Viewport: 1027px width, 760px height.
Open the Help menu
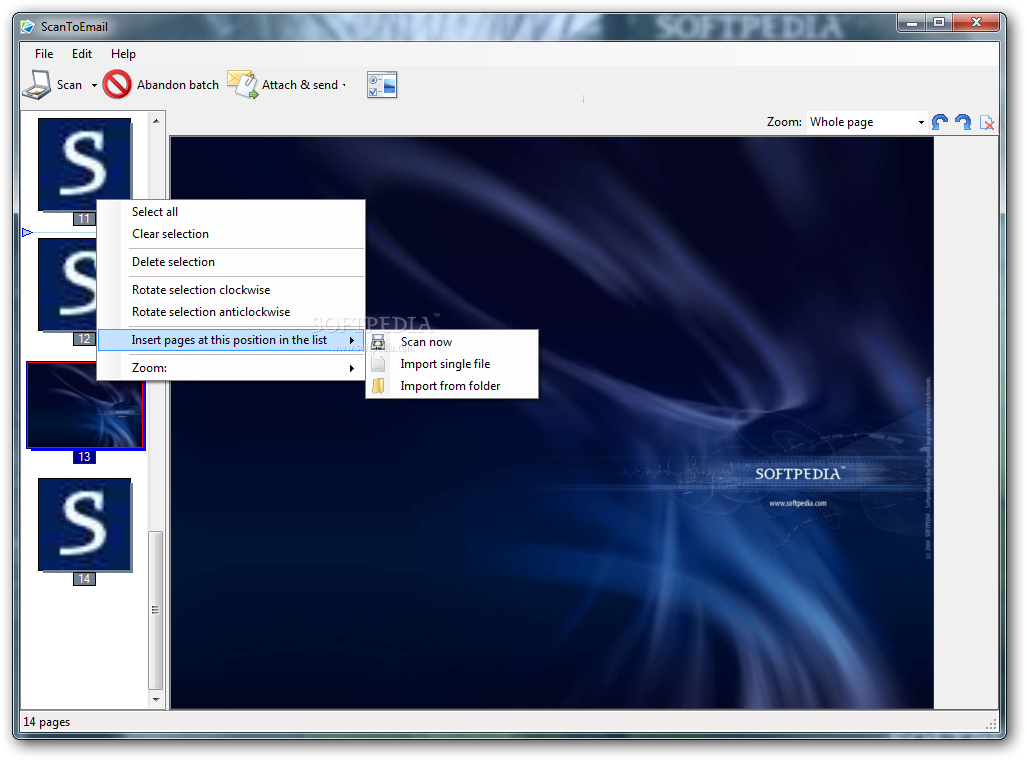point(123,54)
